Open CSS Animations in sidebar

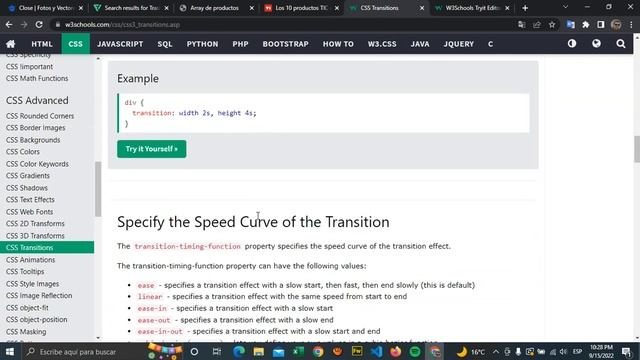(31, 260)
